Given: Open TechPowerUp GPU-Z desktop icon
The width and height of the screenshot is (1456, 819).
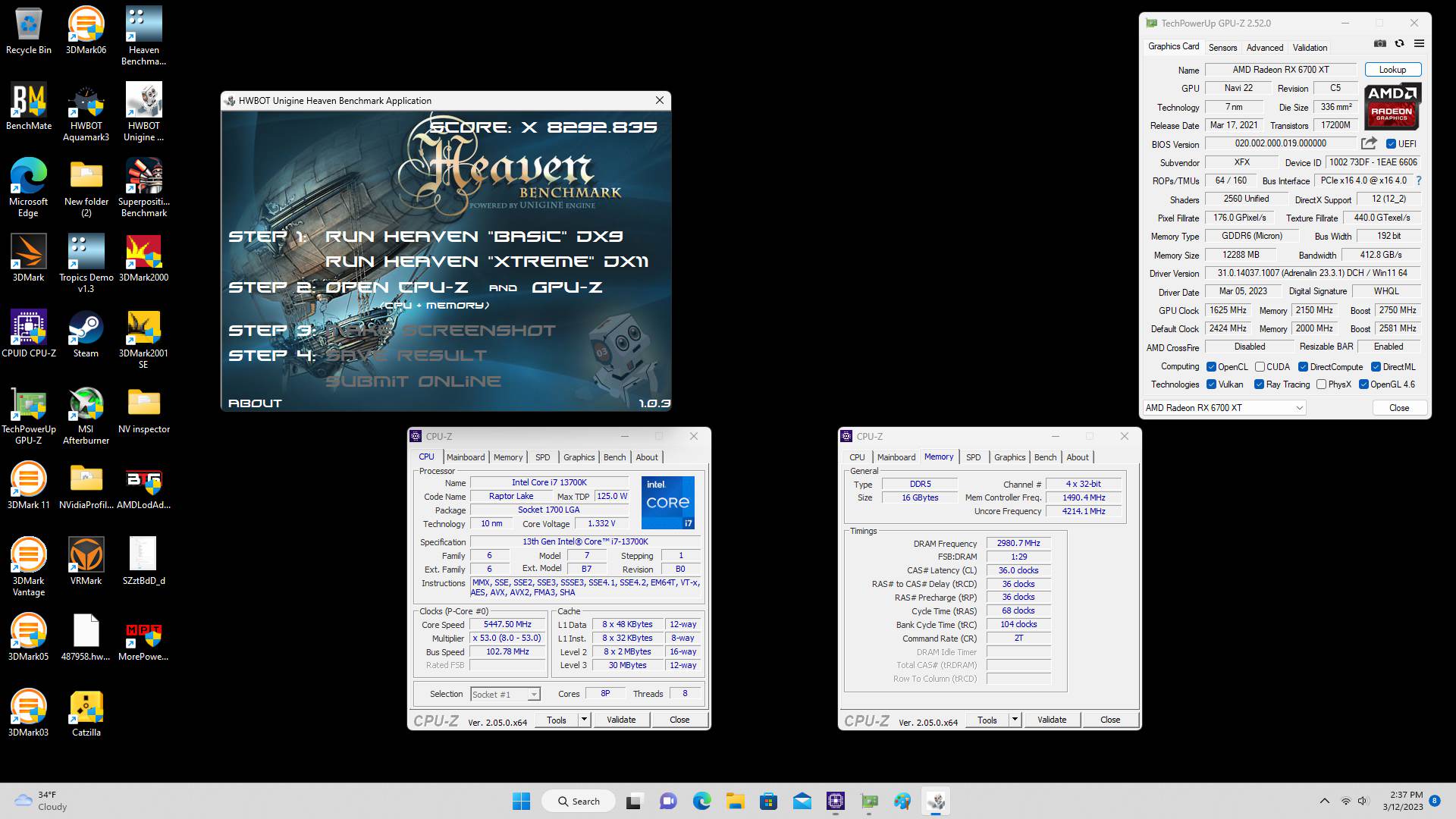Looking at the screenshot, I should pos(28,416).
